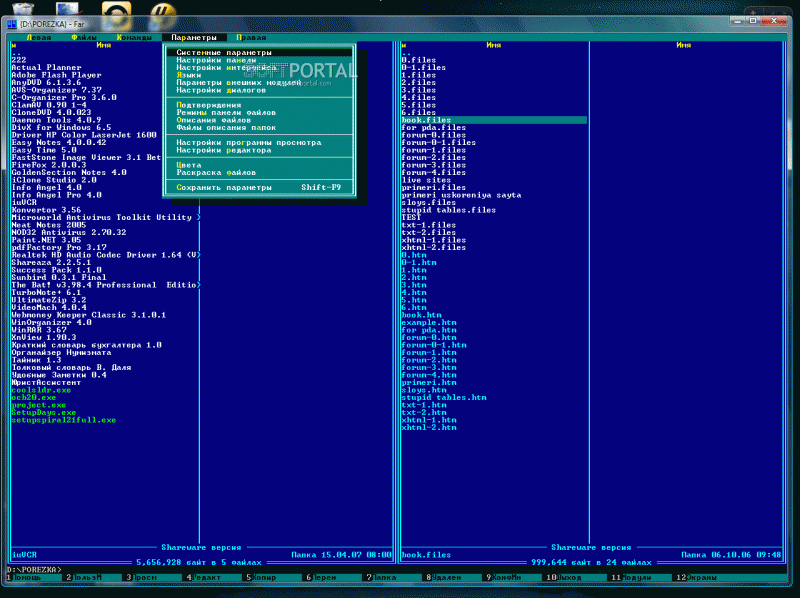This screenshot has height=598, width=800.
Task: Select 'WinRAR 3.67' folder
Action: click(x=39, y=330)
